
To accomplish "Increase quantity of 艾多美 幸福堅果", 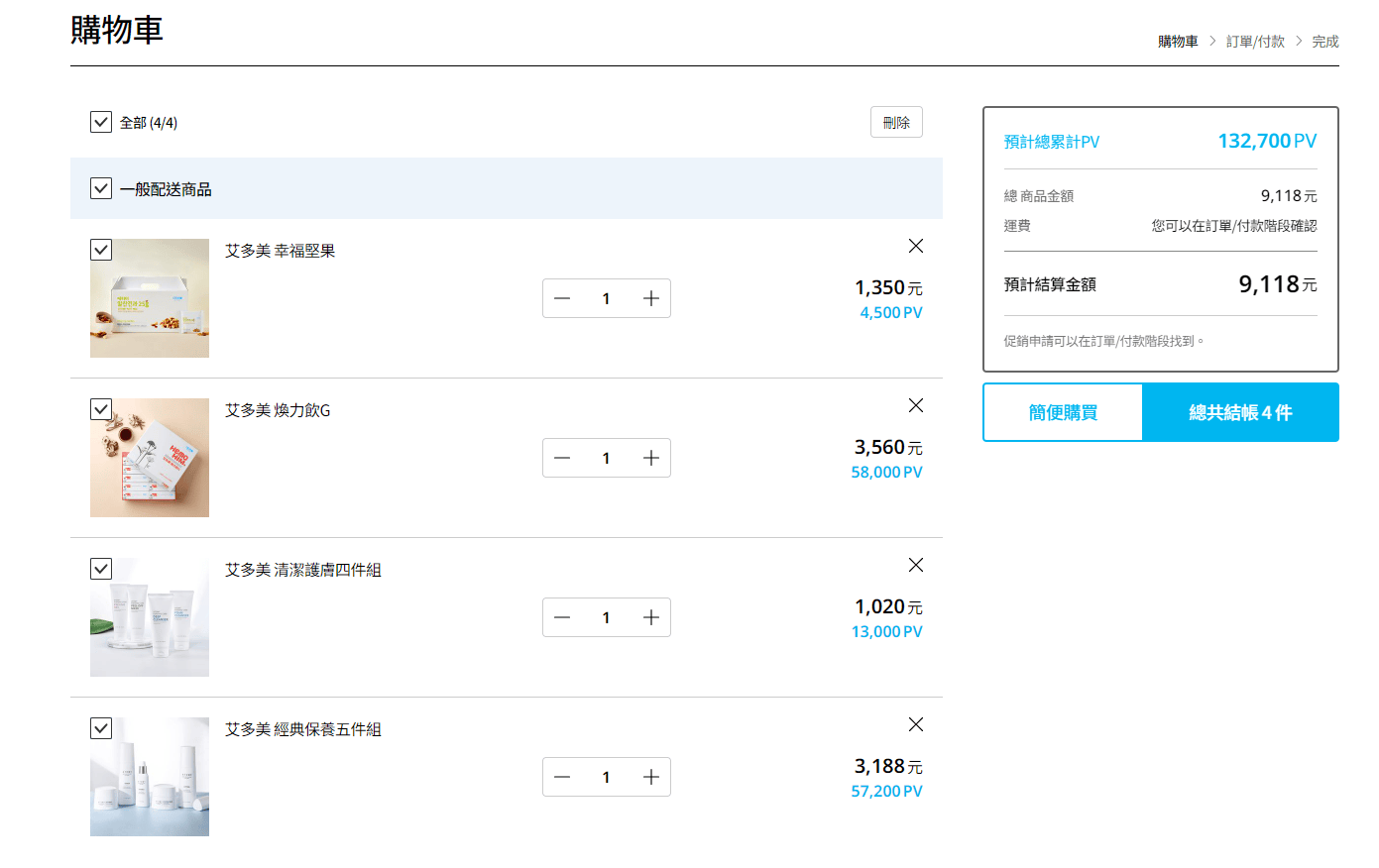I will point(651,298).
